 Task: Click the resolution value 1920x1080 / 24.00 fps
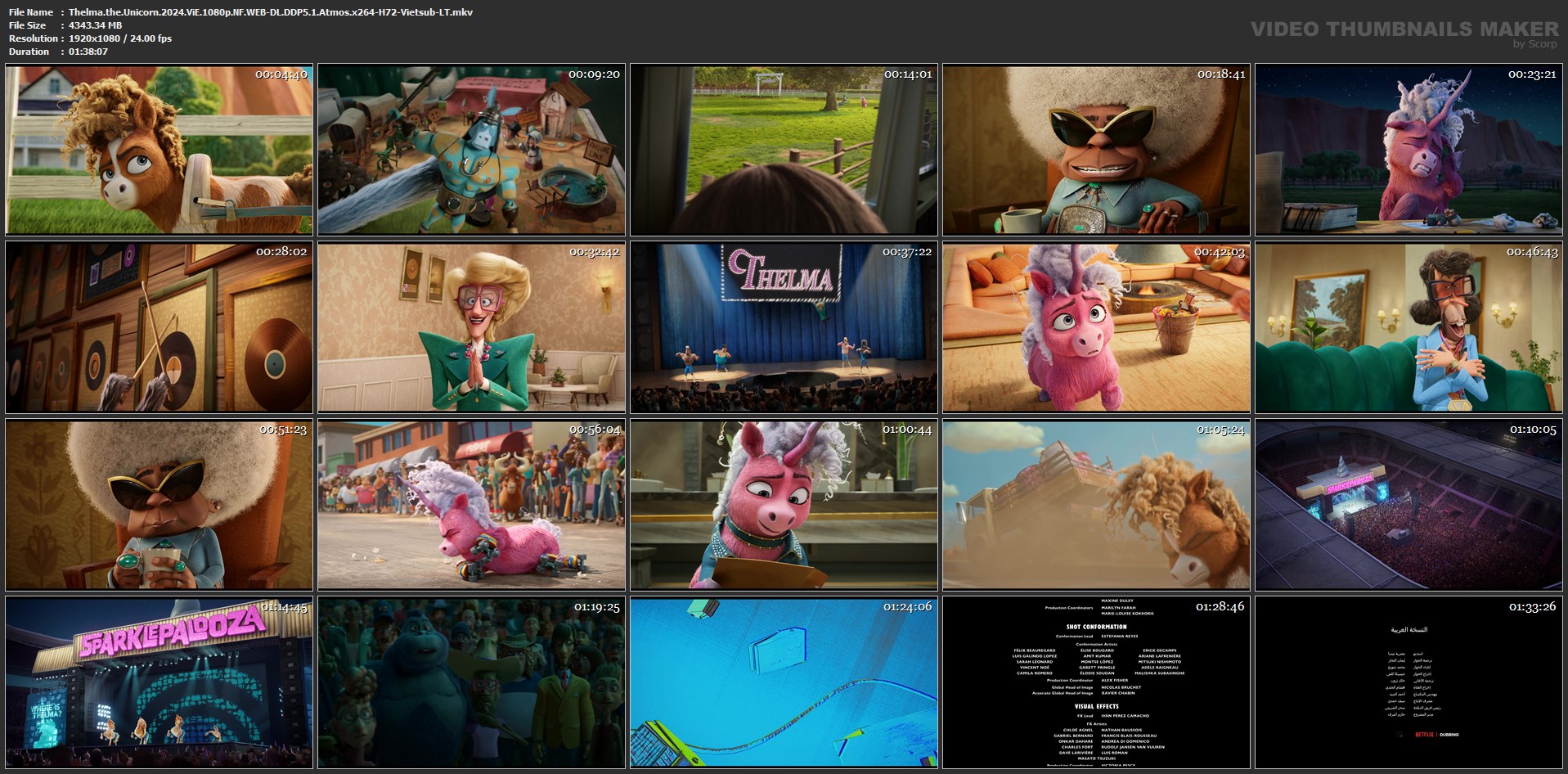[120, 38]
